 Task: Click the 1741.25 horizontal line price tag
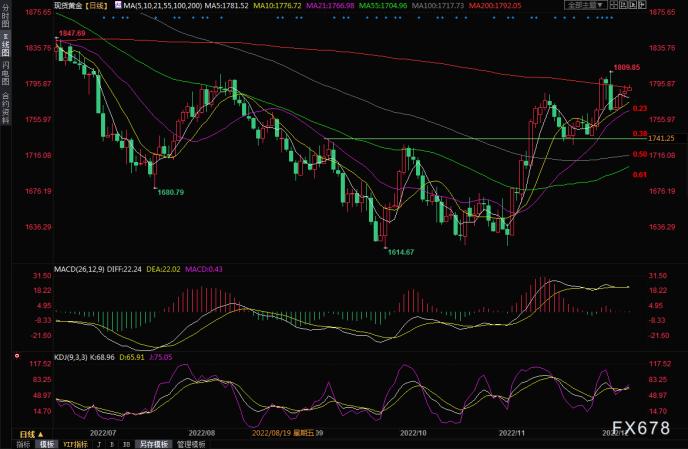tap(661, 138)
